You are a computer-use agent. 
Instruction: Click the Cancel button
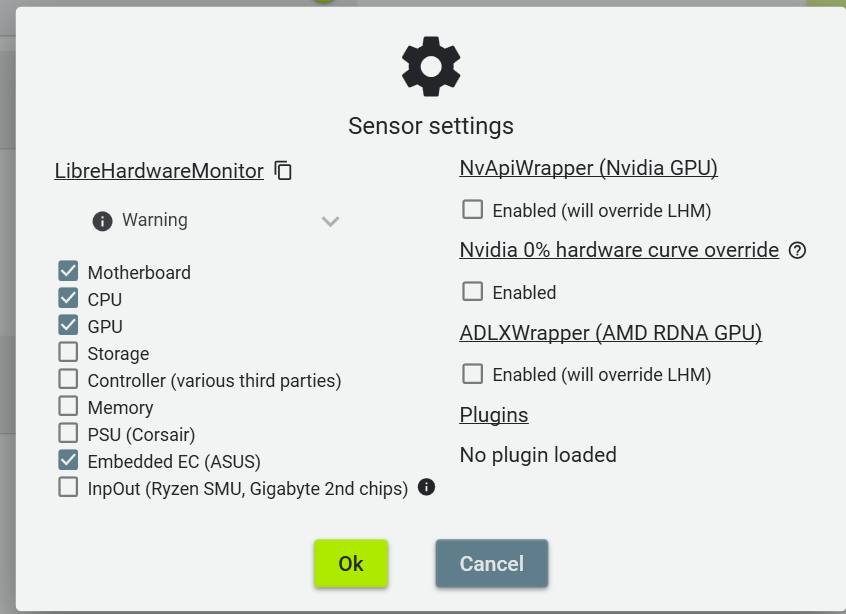tap(491, 564)
